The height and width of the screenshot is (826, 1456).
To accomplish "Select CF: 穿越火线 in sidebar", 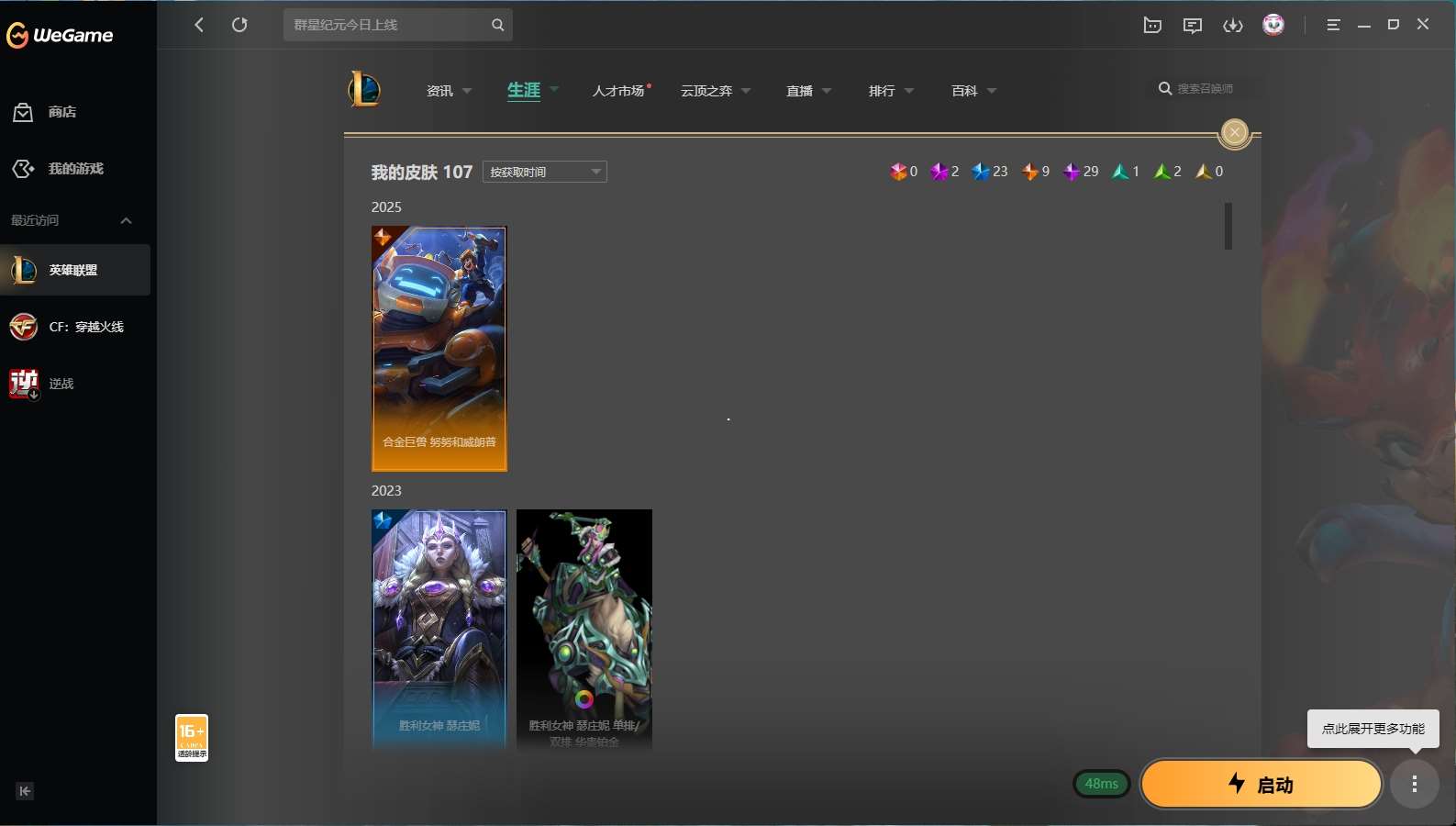I will [x=75, y=327].
